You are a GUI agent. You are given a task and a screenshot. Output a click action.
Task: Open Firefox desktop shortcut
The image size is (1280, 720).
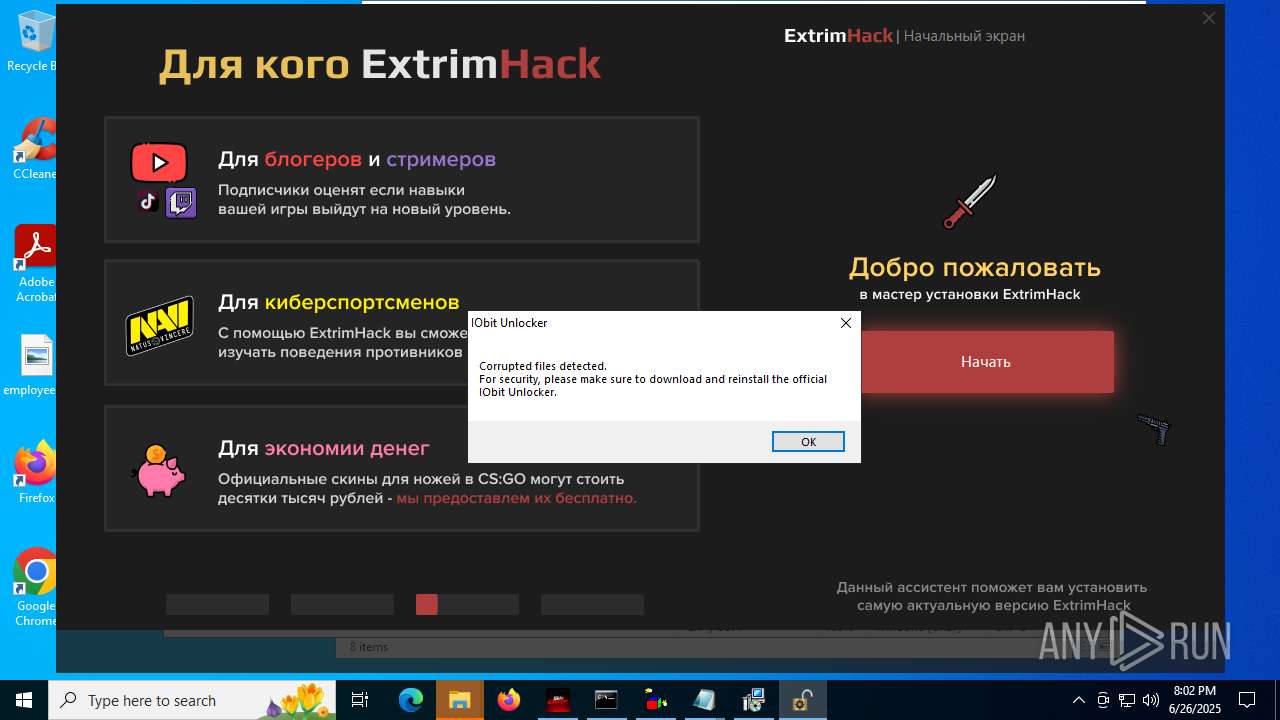[x=36, y=473]
